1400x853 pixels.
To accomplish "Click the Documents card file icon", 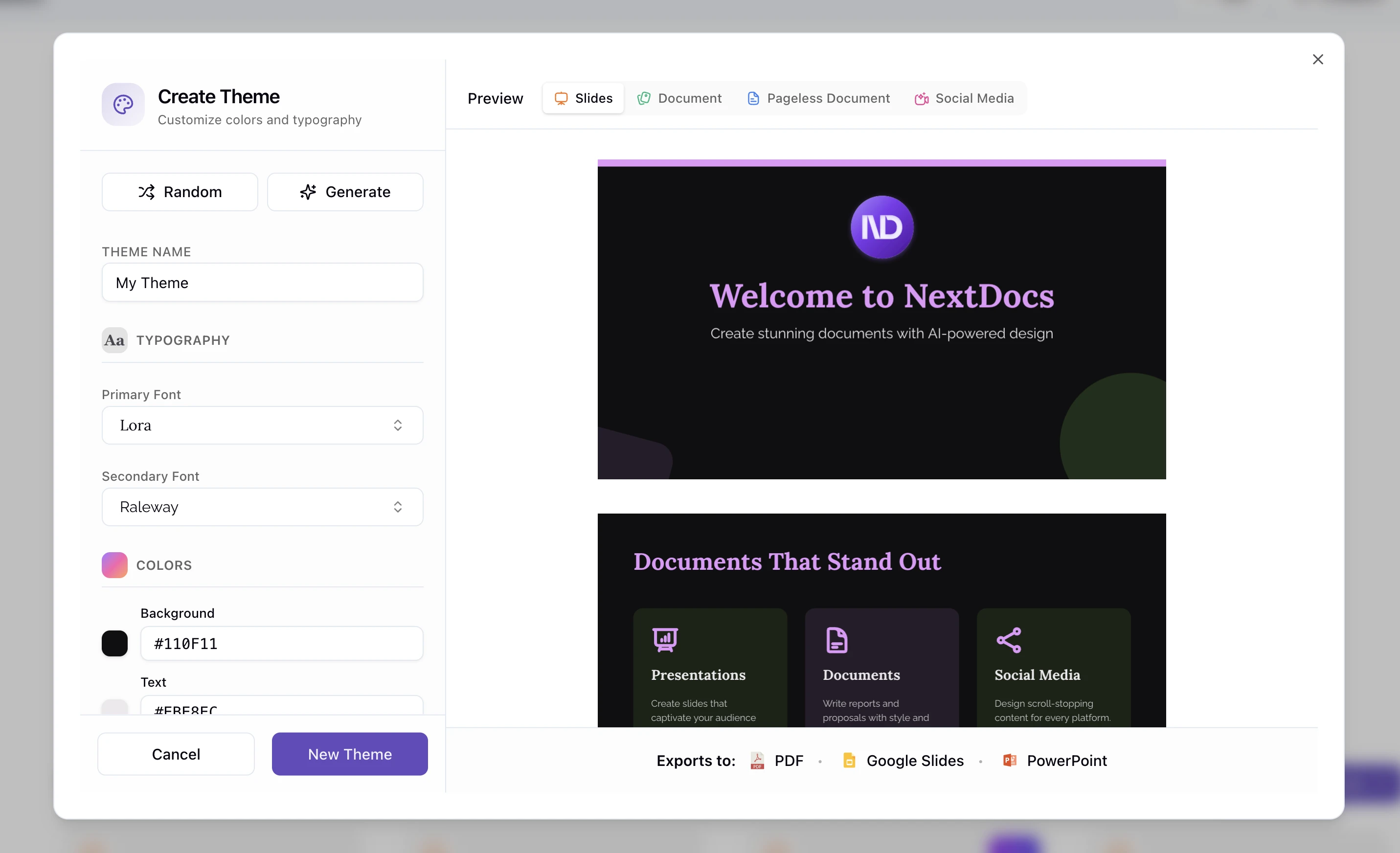I will point(836,640).
